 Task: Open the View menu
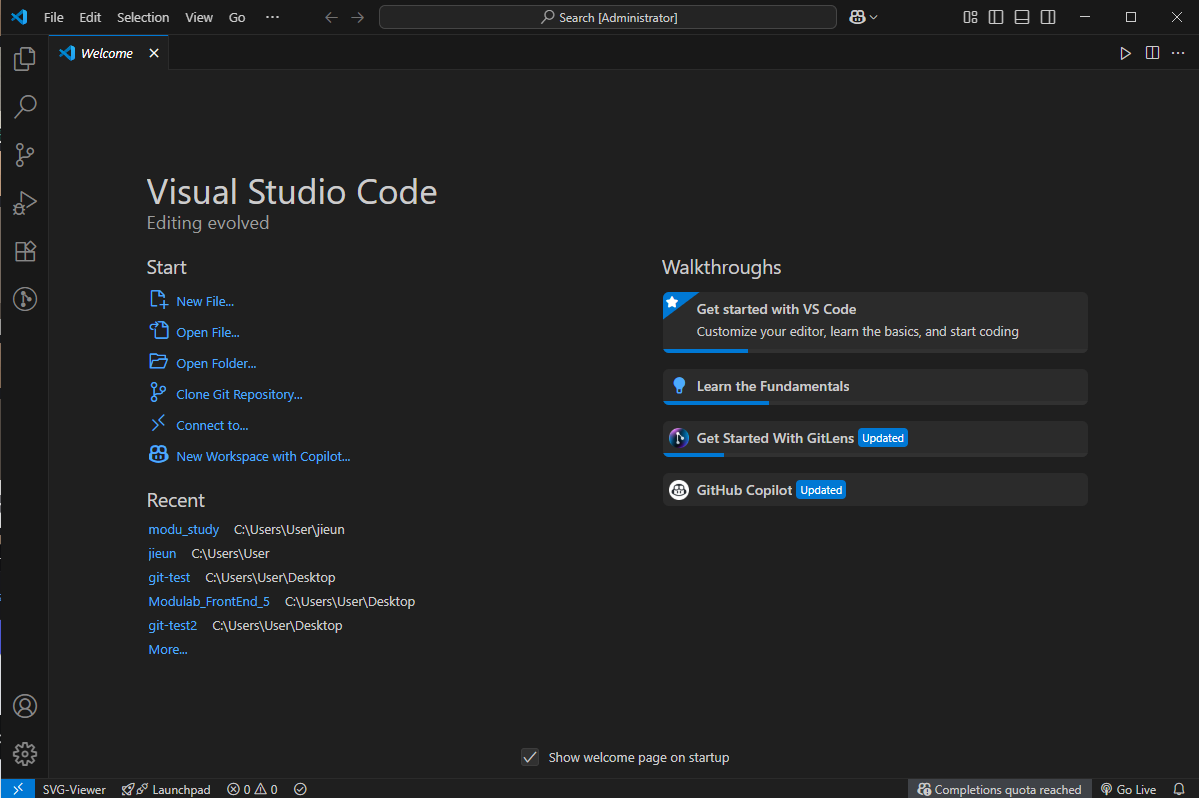click(x=199, y=17)
